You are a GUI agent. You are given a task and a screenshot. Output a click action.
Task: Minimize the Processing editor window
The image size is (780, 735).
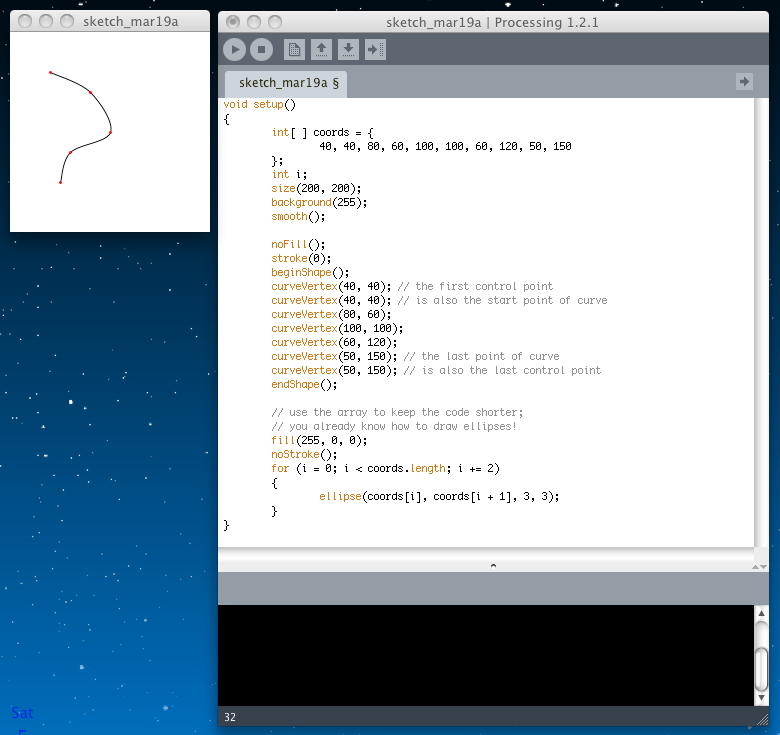tap(254, 21)
